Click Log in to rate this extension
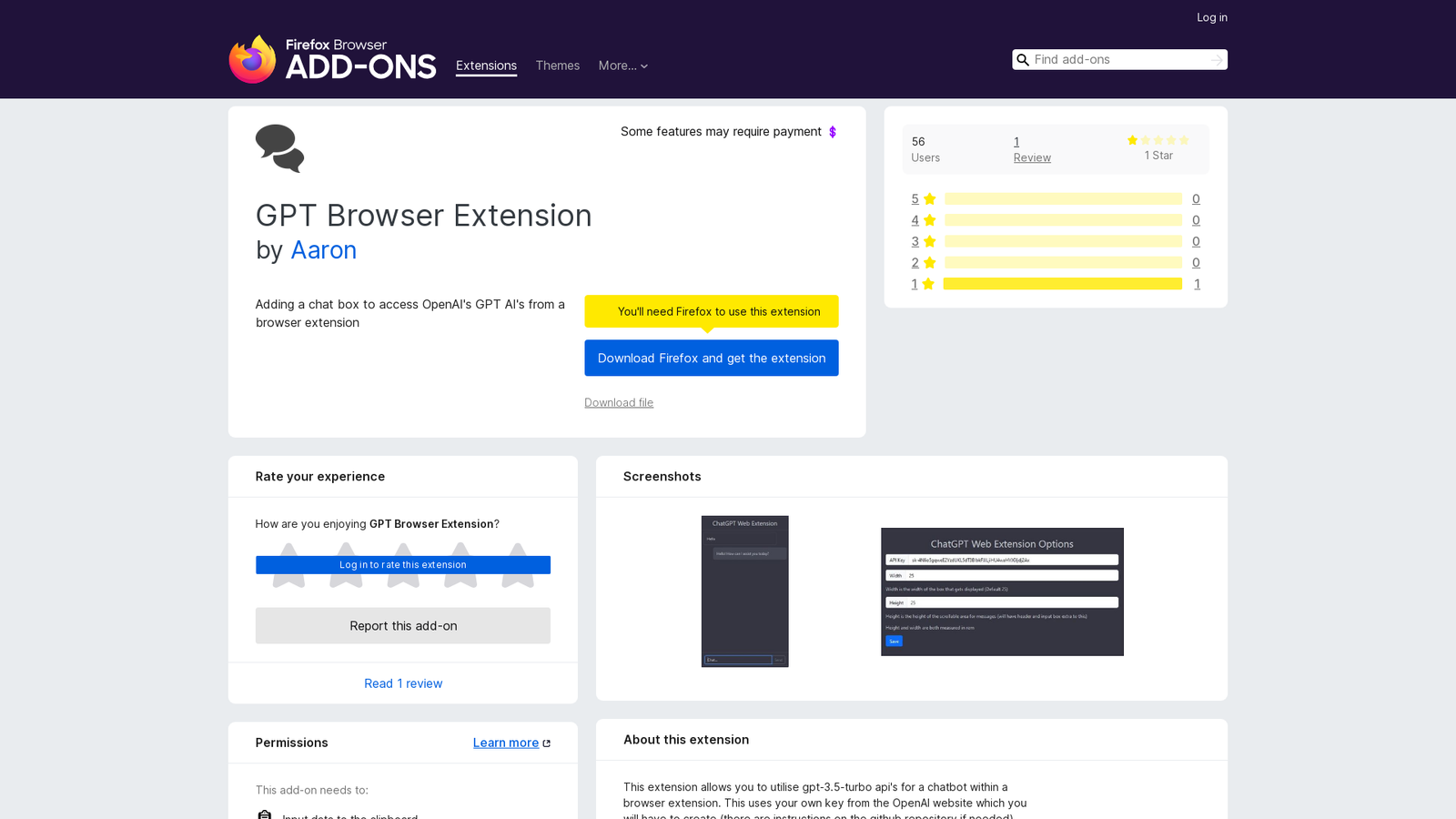Viewport: 1456px width, 819px height. click(403, 565)
